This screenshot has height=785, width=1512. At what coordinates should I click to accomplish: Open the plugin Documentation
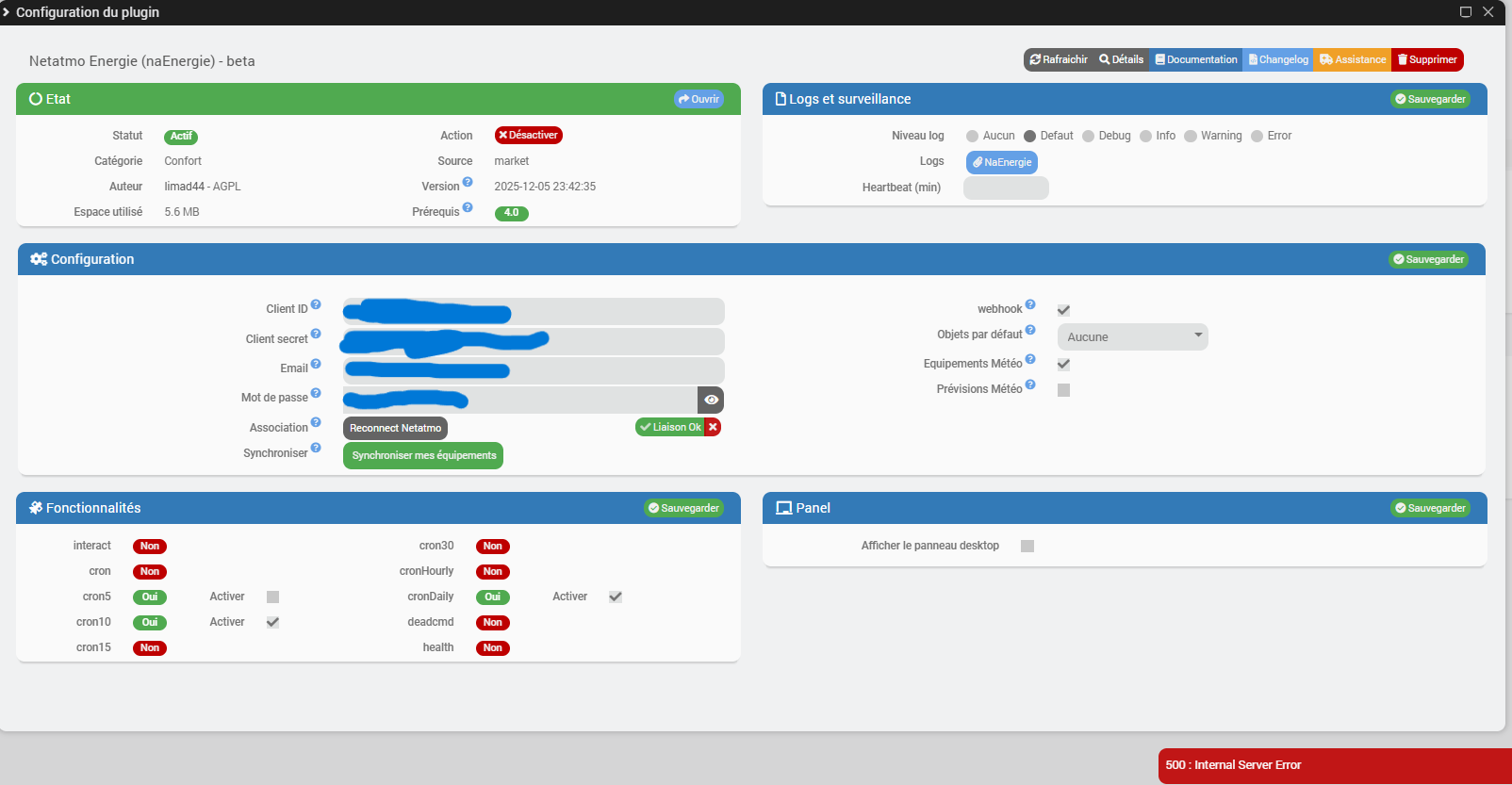click(1196, 59)
